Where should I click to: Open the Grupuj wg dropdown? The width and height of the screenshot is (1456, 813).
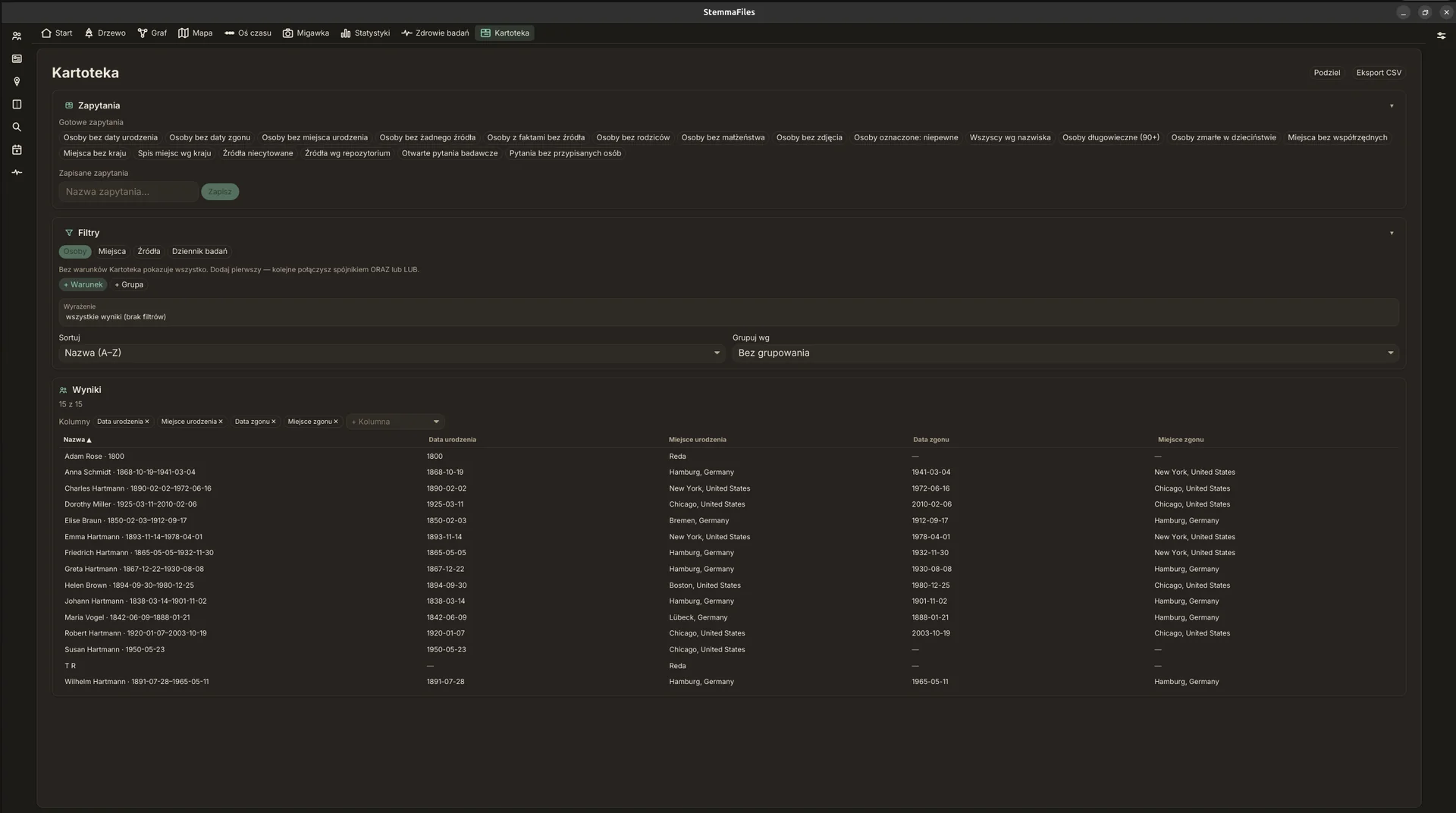click(1065, 353)
